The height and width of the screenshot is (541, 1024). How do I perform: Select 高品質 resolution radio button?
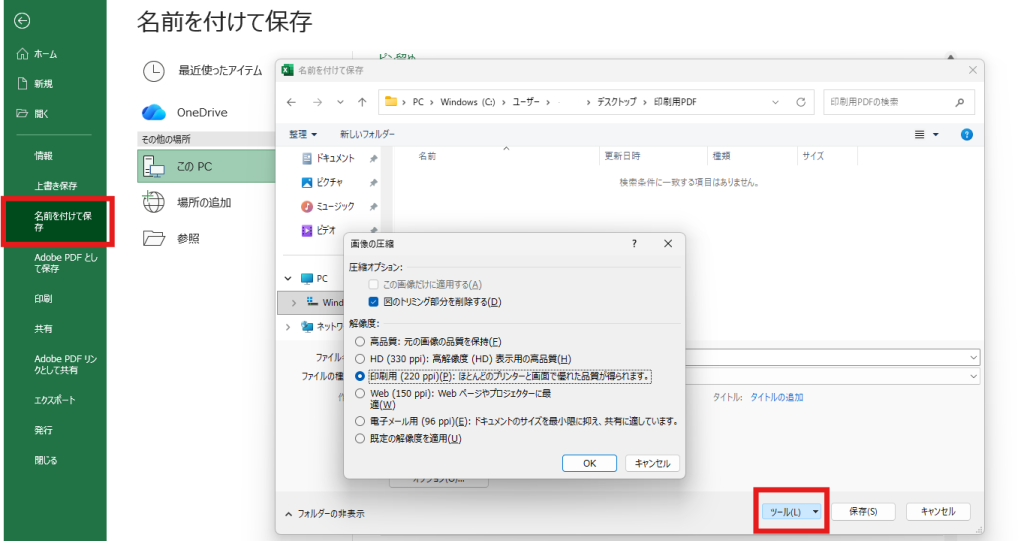point(360,342)
